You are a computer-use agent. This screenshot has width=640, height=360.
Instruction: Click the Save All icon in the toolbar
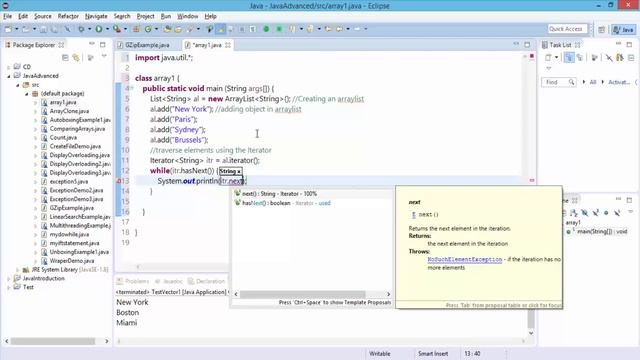coord(54,29)
